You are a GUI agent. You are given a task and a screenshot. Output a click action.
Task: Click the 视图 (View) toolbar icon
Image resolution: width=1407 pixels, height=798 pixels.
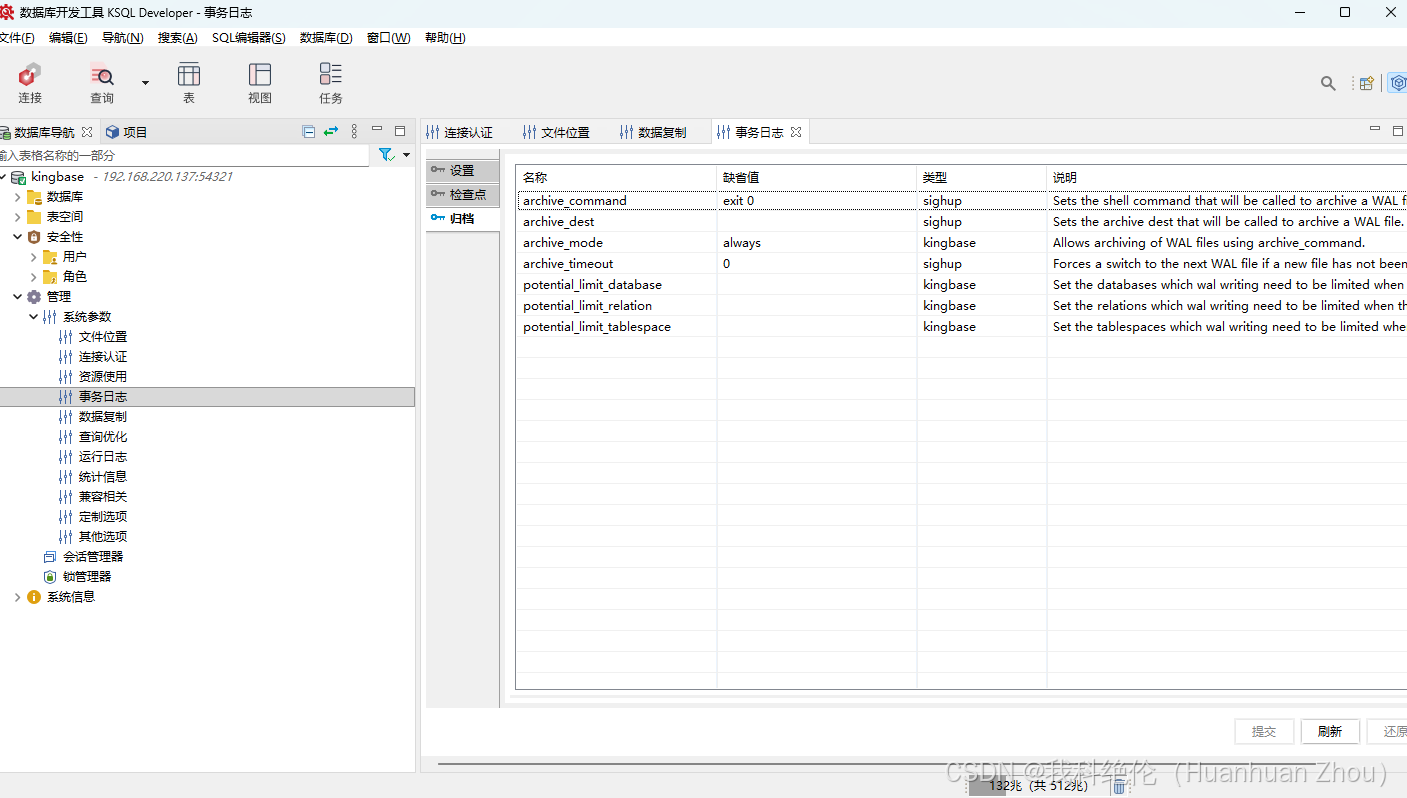[260, 83]
